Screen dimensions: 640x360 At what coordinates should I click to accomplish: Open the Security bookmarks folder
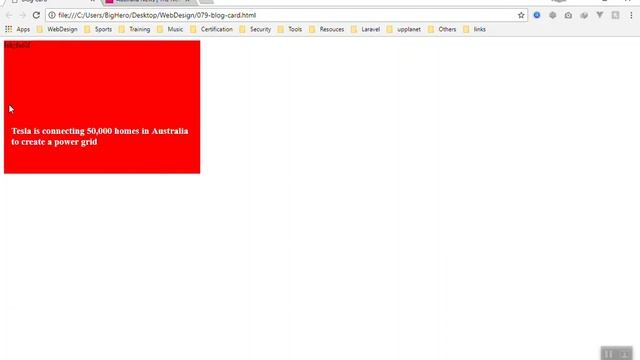coord(255,29)
